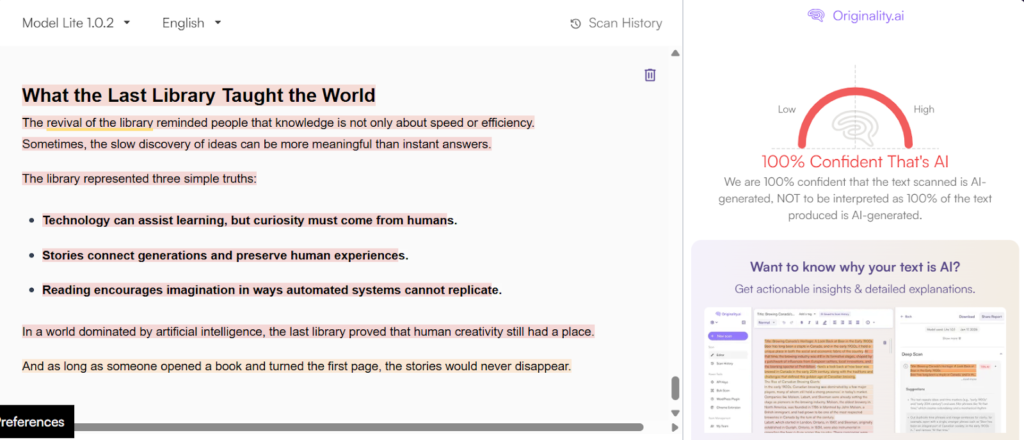Click 'Get actionable insights & detailed explanations.'

(855, 289)
